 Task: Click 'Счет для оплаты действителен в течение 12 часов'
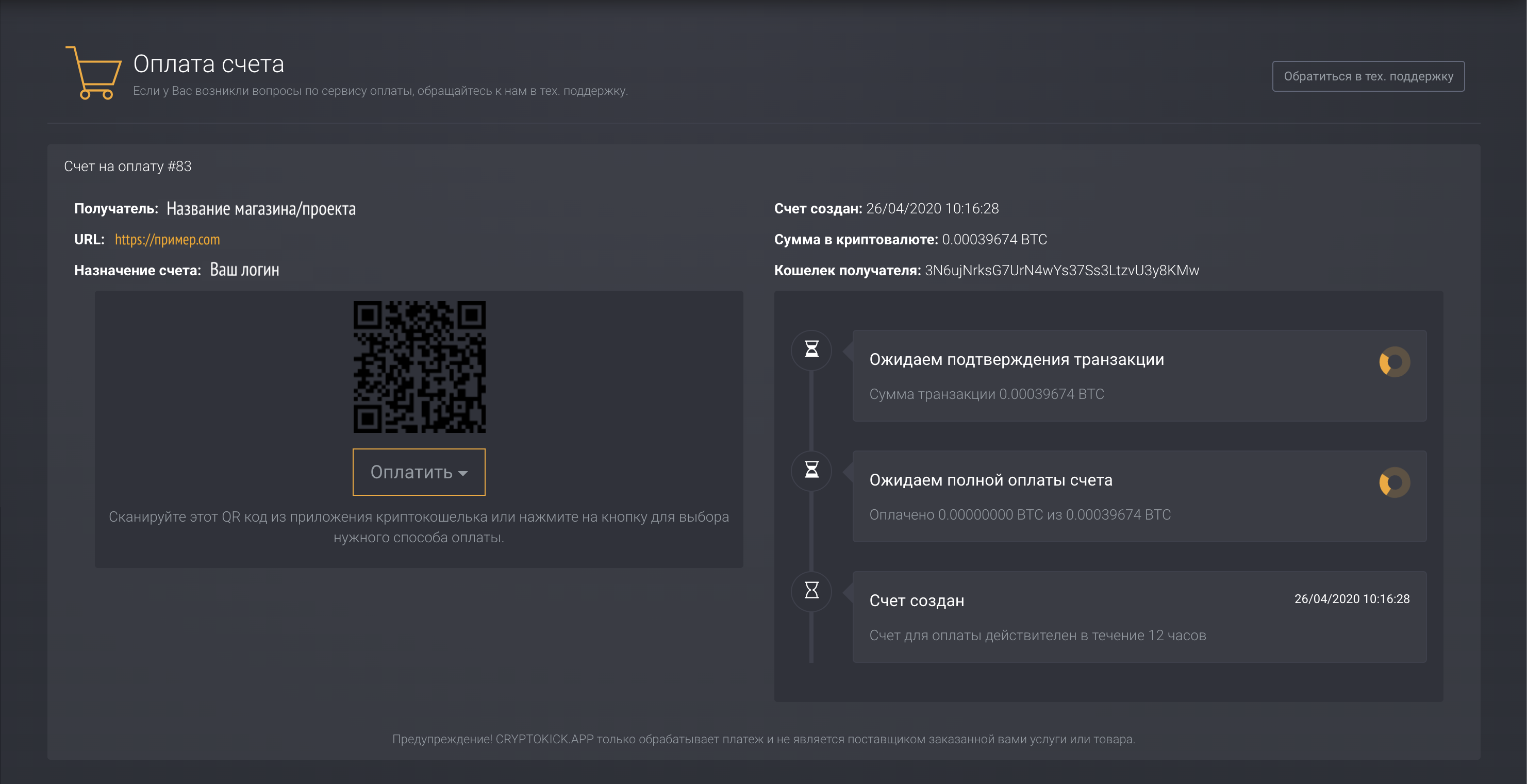(x=1037, y=635)
